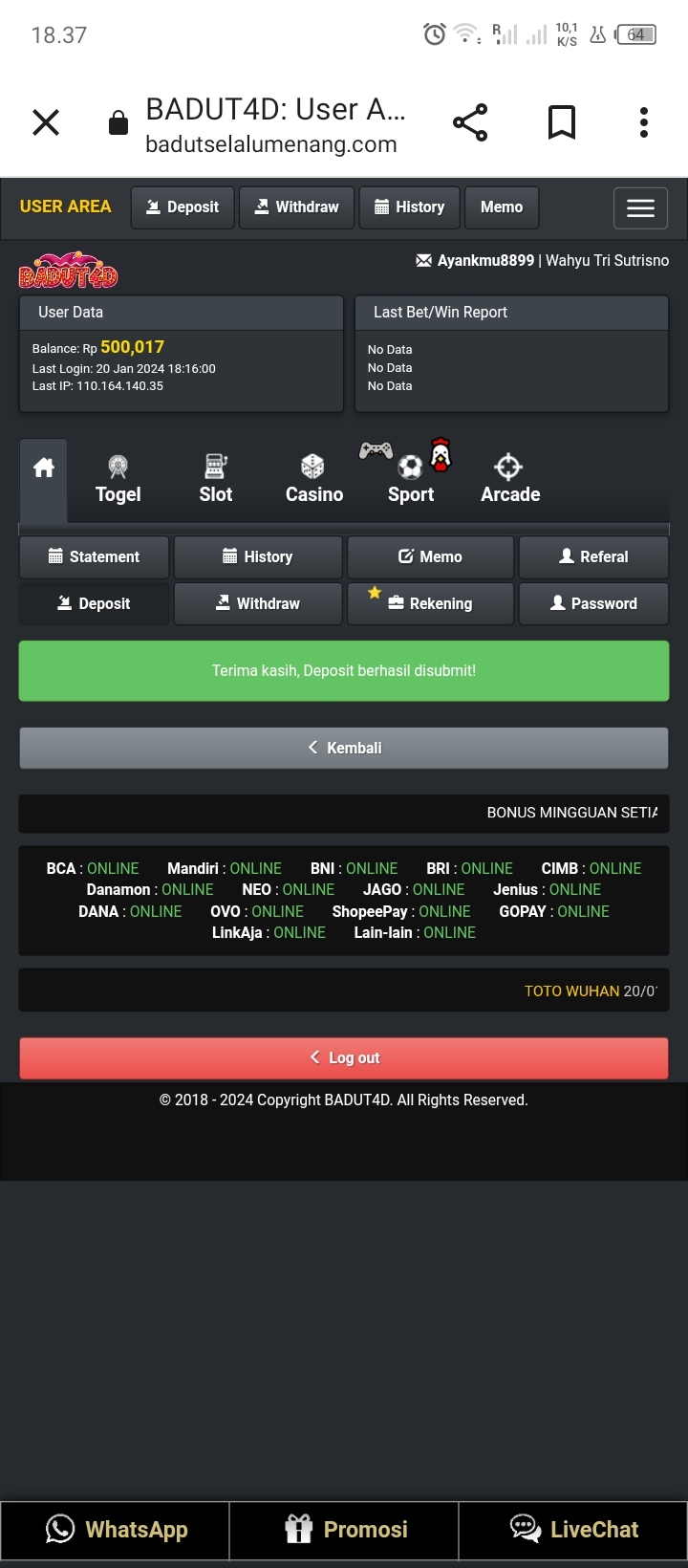Open the Slot games category
This screenshot has width=688, height=1568.
point(216,479)
